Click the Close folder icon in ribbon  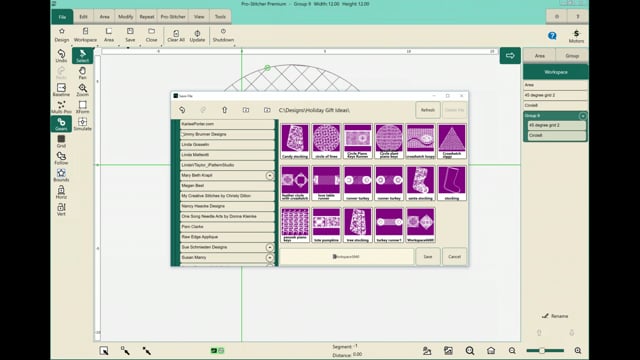(151, 35)
